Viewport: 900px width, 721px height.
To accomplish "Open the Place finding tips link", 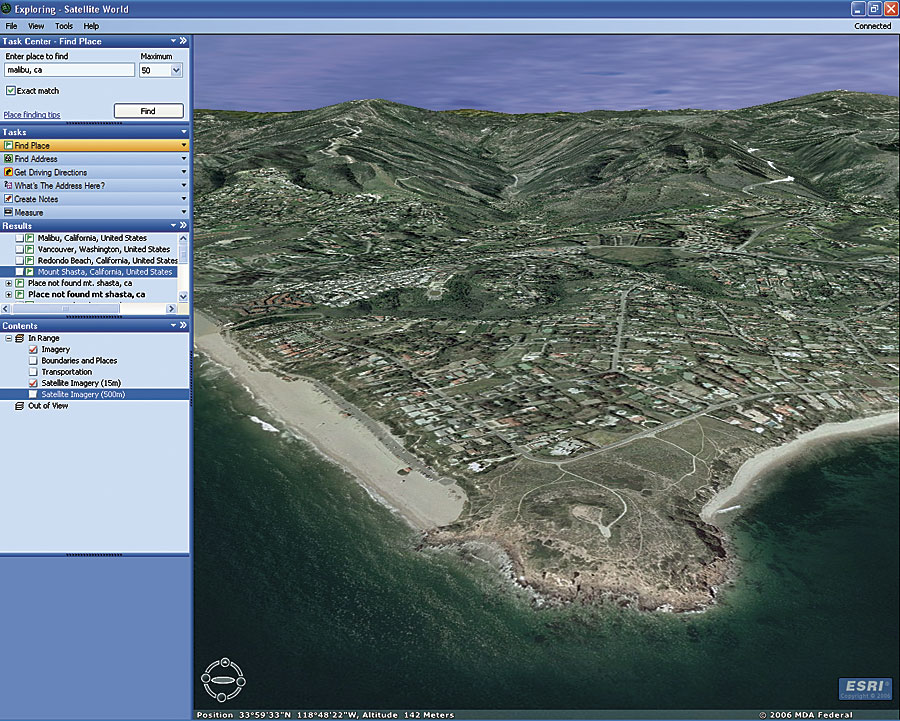I will [x=32, y=115].
